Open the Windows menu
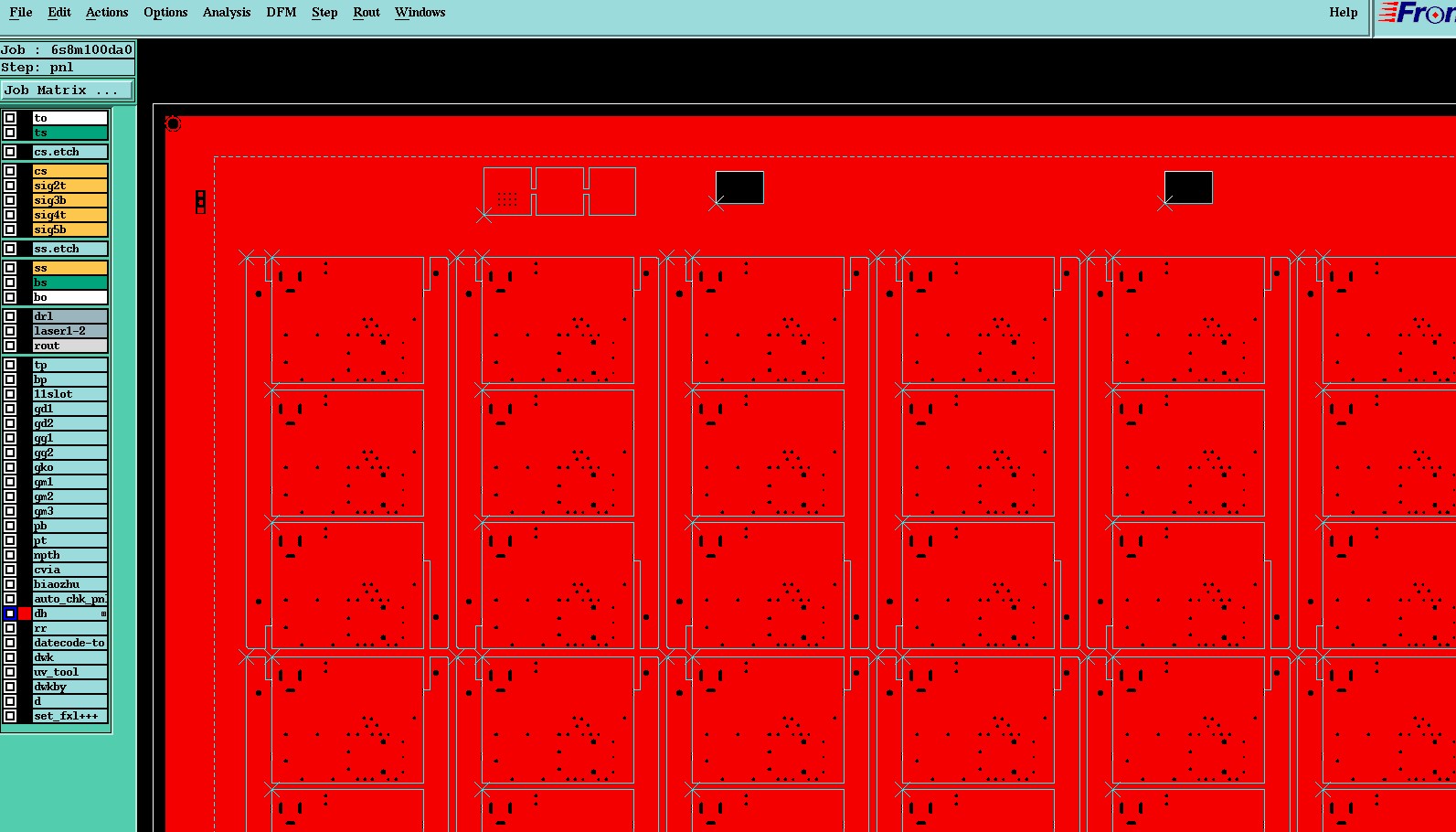The width and height of the screenshot is (1456, 832). 420,12
